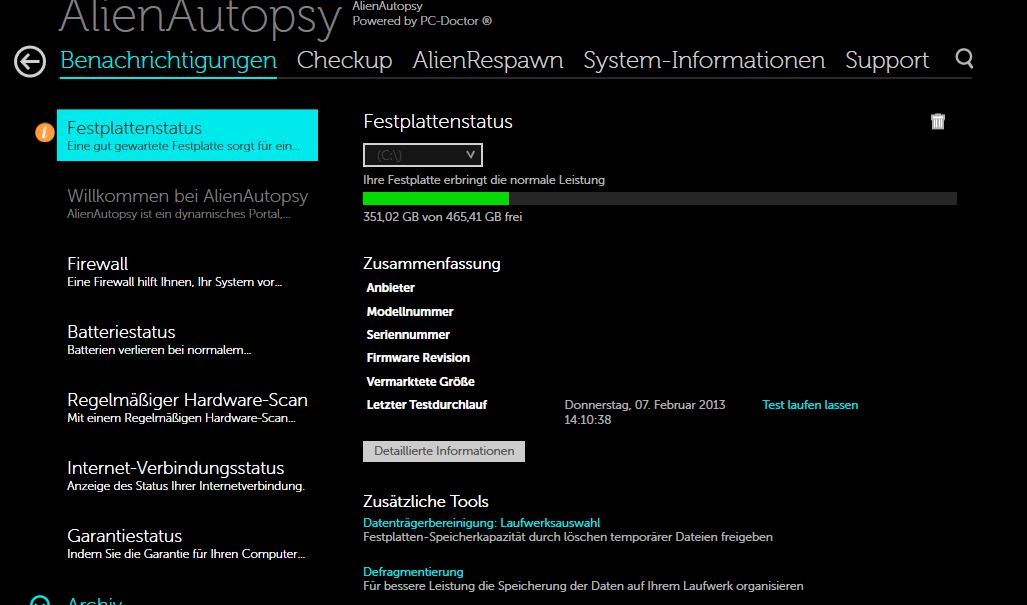Open the search magnifier icon

click(964, 58)
